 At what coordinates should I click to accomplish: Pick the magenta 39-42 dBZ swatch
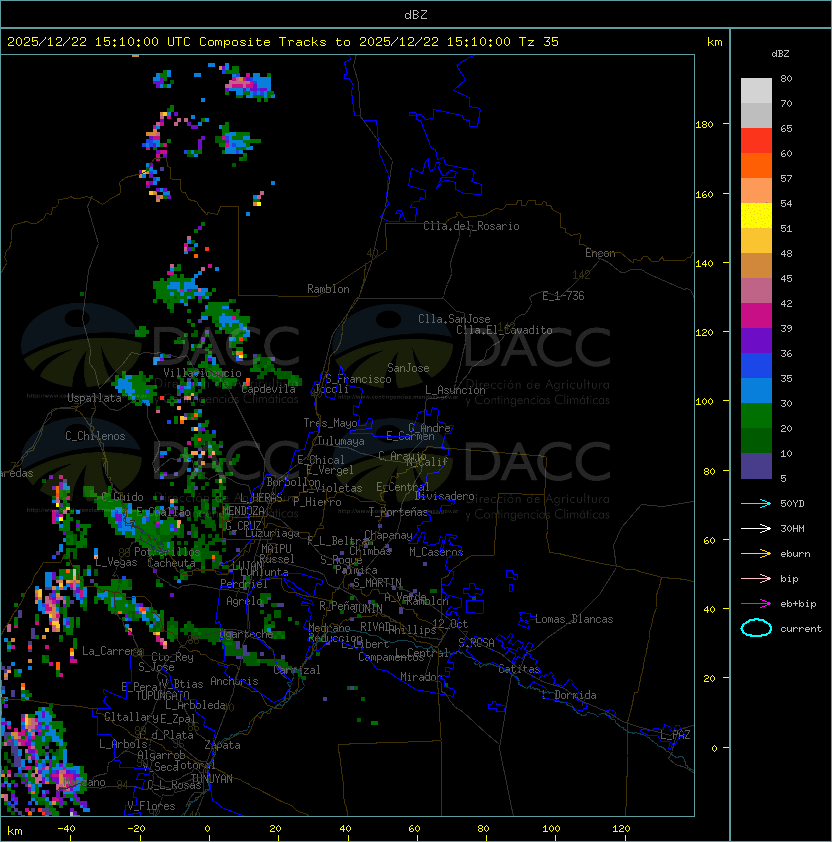click(x=756, y=316)
